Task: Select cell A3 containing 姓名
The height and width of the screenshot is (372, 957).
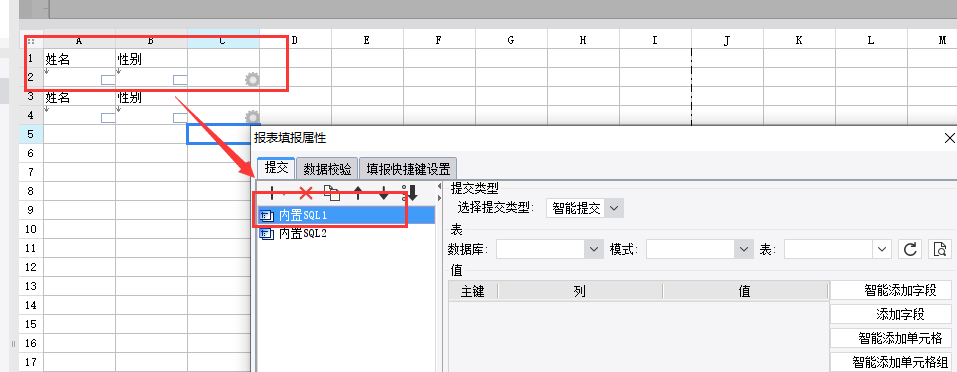Action: [79, 96]
